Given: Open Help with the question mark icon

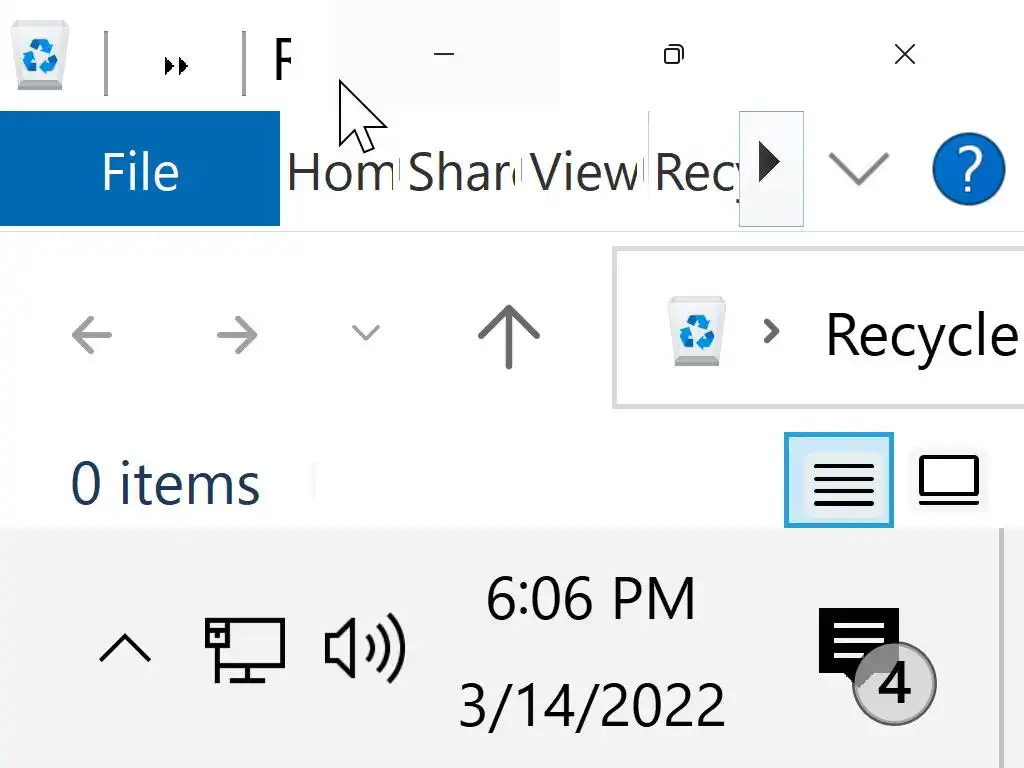Looking at the screenshot, I should pyautogui.click(x=968, y=169).
